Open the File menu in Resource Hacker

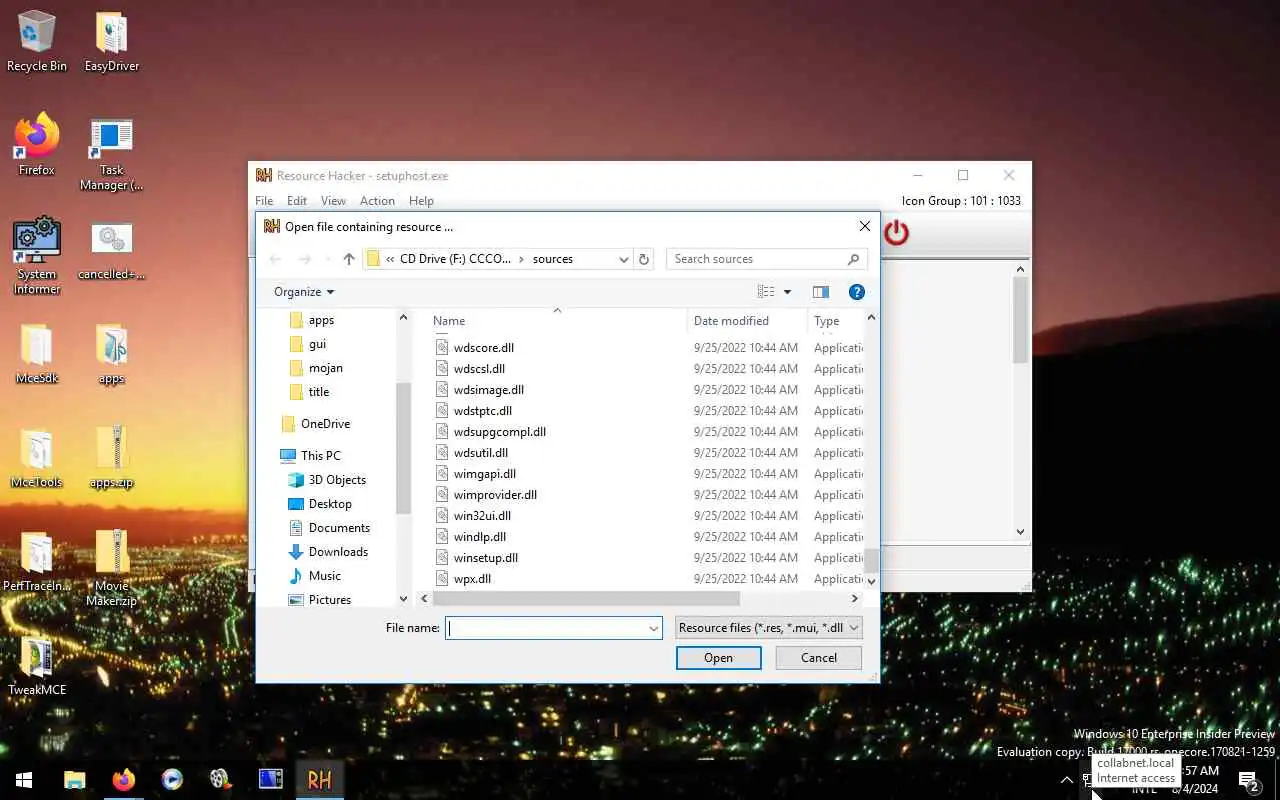[x=264, y=201]
